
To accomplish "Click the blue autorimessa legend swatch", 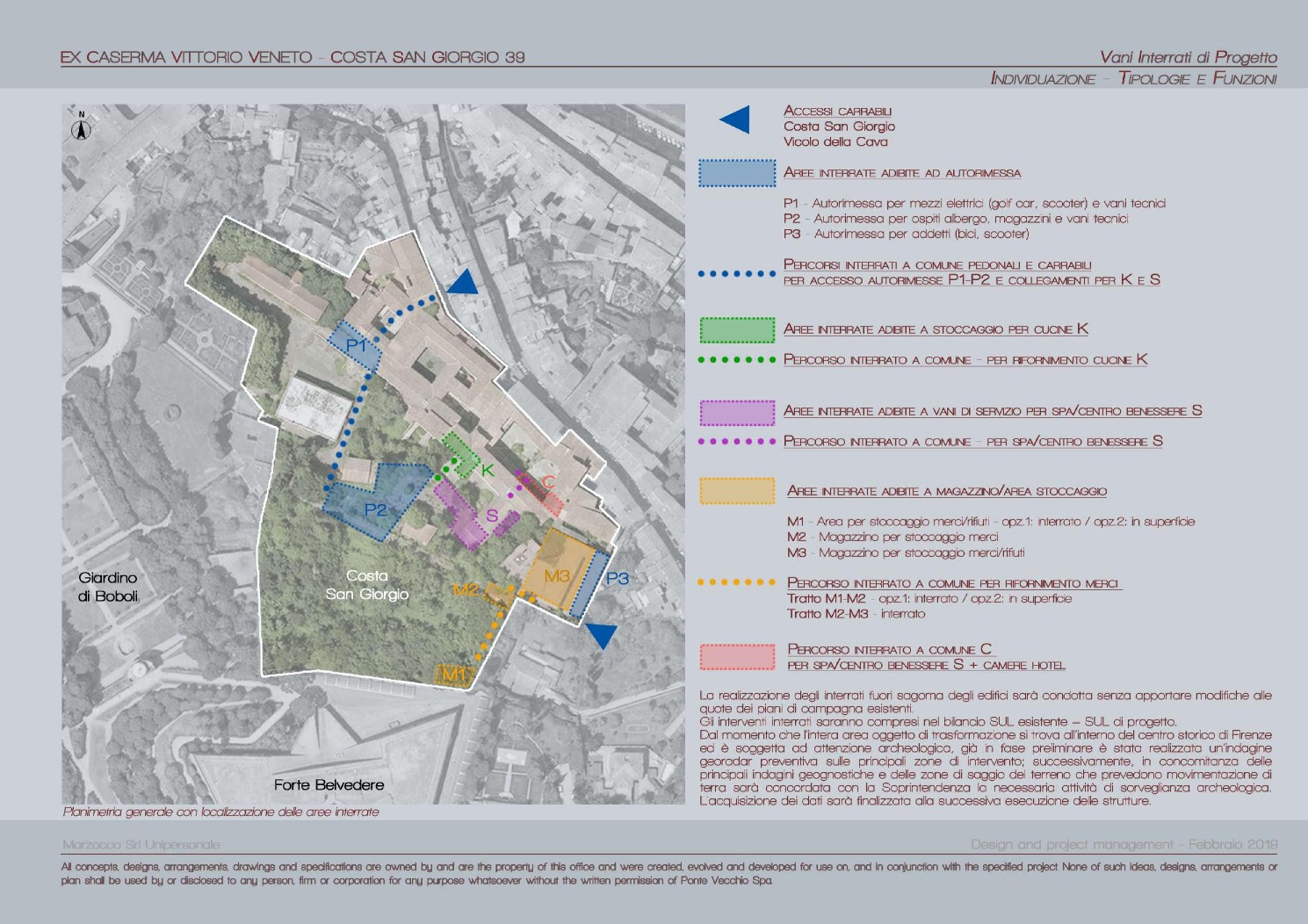I will tap(737, 173).
